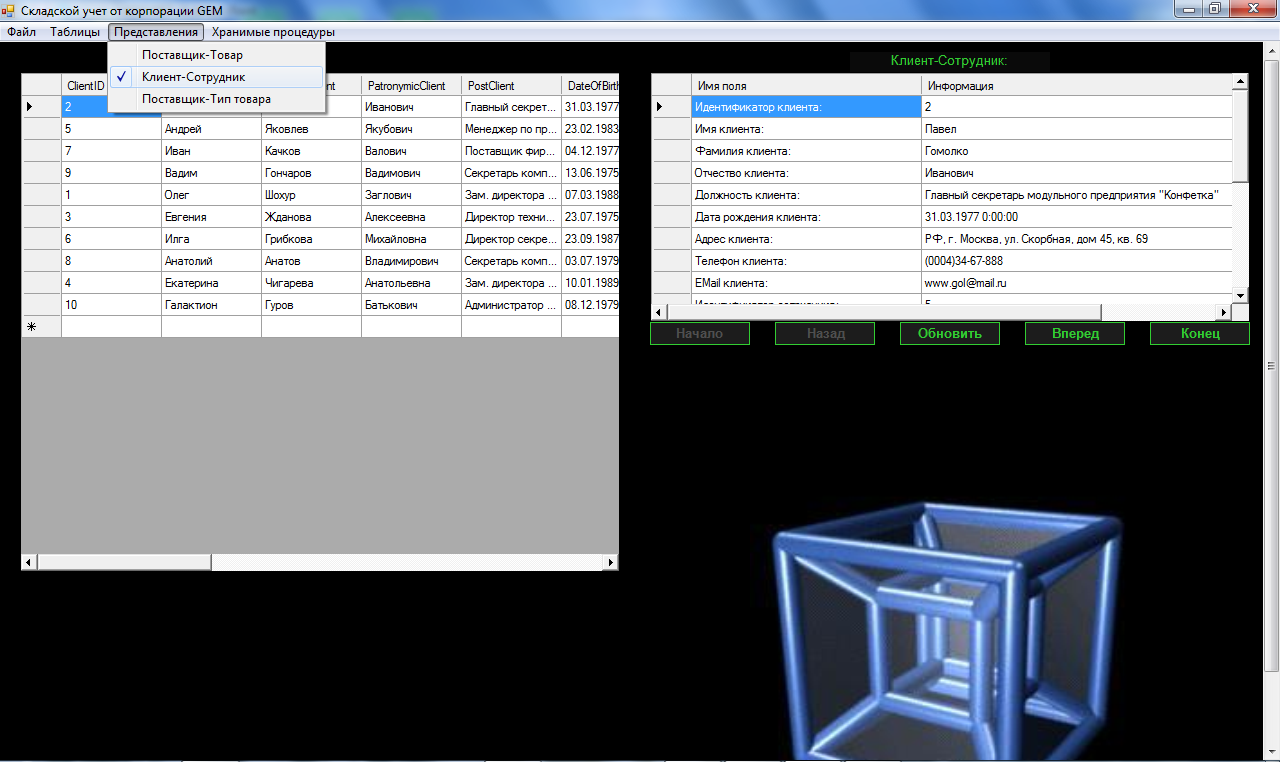
Task: Open the Хранимые процедуры menu
Action: [x=273, y=32]
